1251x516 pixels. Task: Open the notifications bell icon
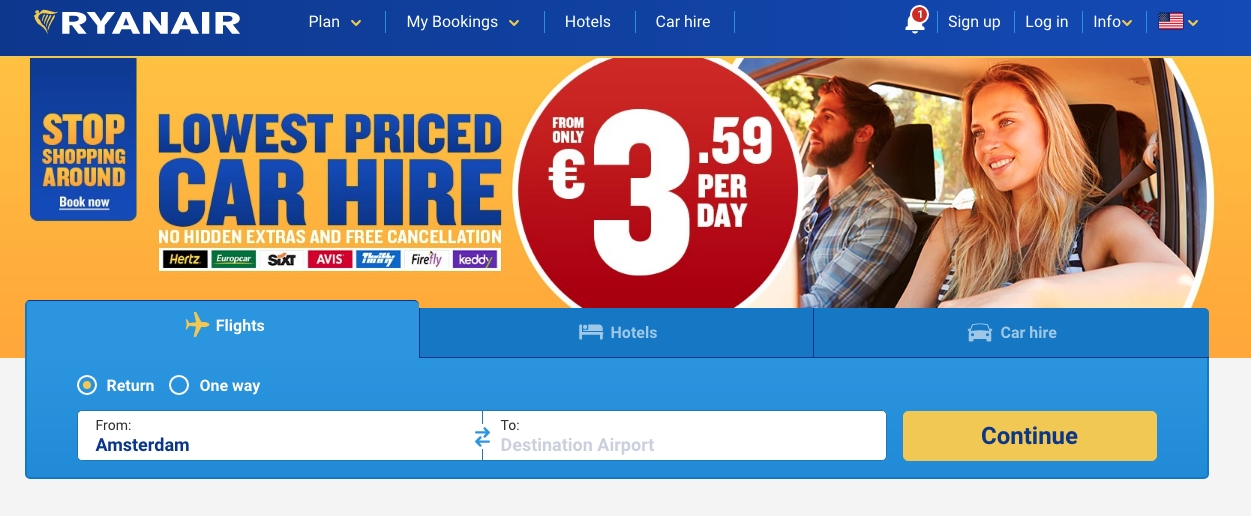click(915, 21)
